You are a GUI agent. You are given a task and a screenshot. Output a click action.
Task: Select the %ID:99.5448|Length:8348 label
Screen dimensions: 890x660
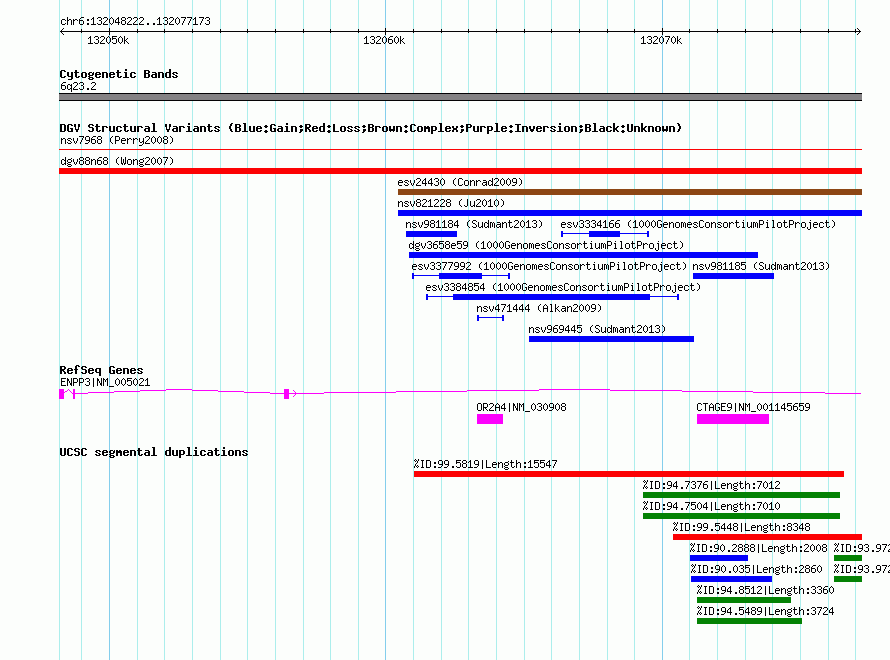[x=741, y=527]
